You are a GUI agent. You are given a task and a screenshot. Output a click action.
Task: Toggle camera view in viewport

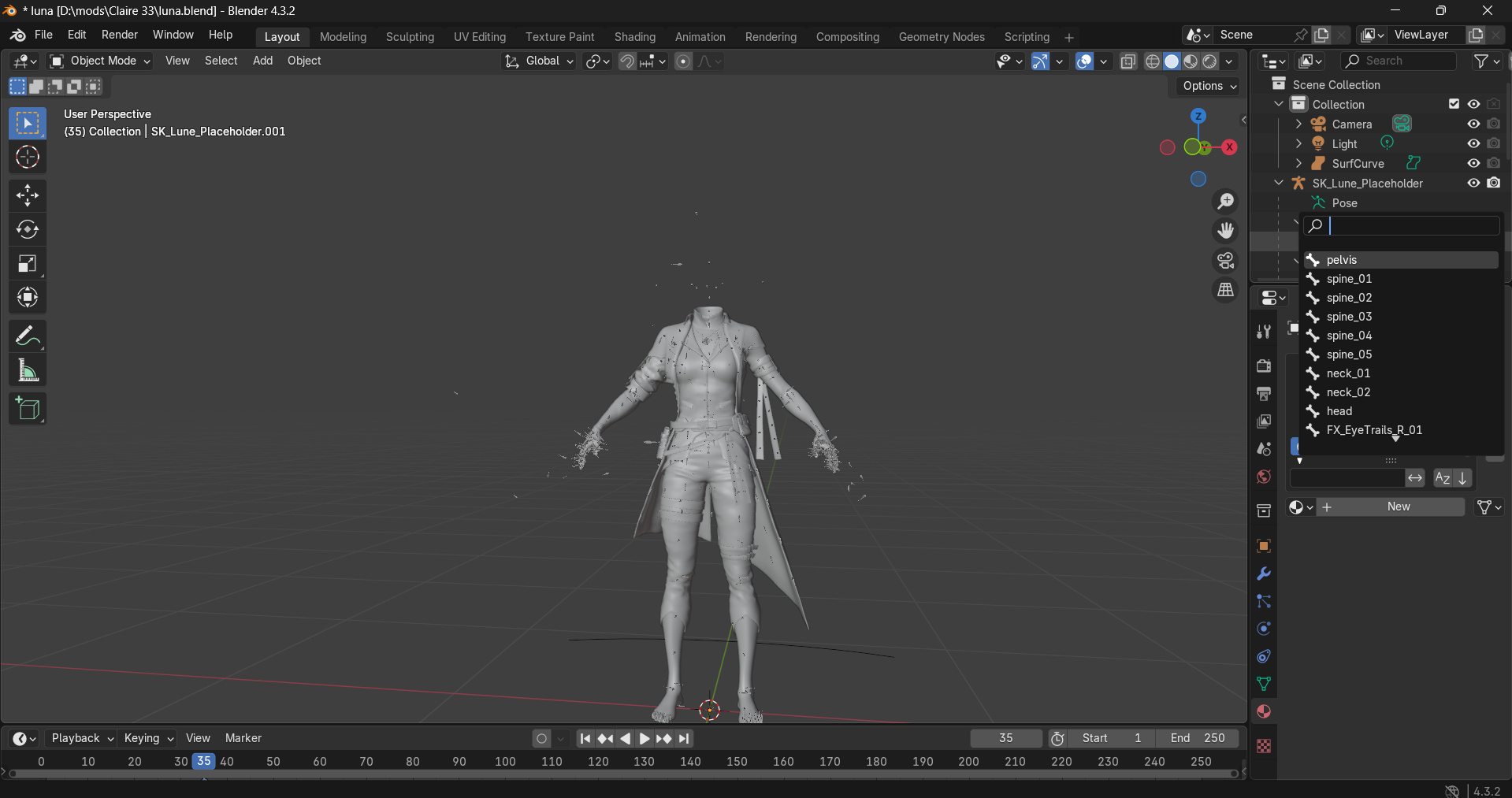coord(1225,261)
